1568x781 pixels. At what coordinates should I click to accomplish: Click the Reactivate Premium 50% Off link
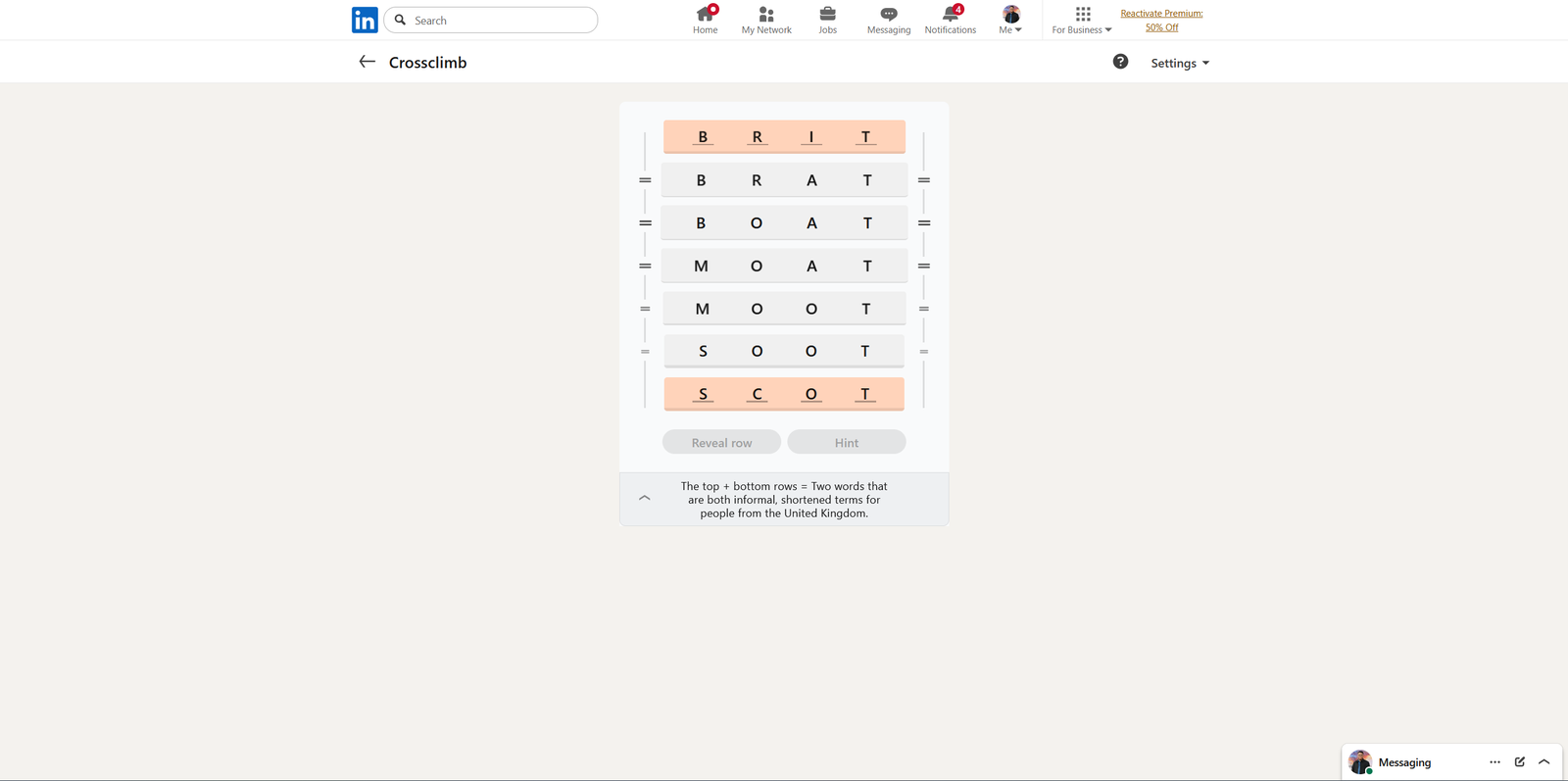pos(1161,21)
